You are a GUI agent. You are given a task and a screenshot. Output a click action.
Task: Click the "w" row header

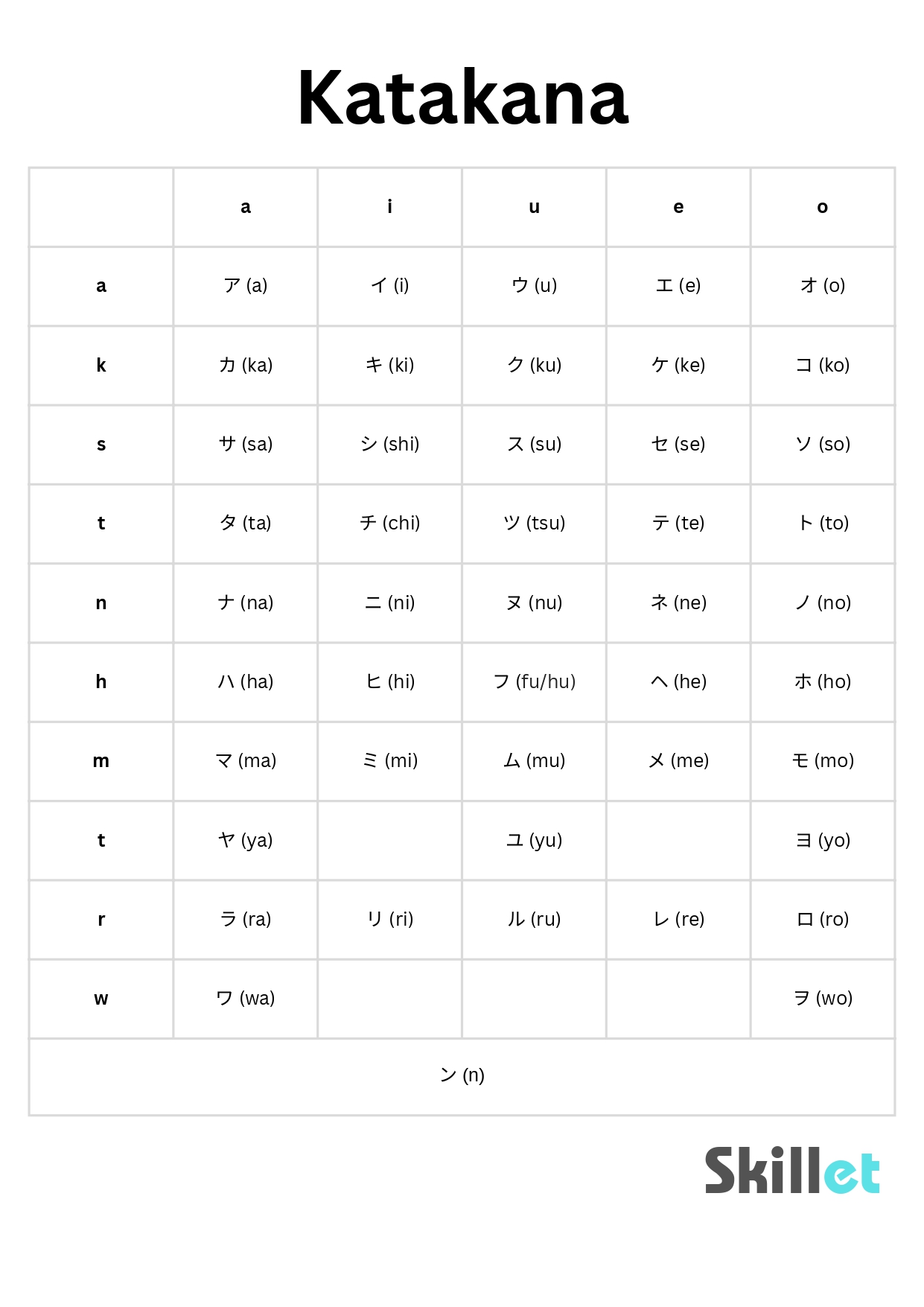[101, 999]
